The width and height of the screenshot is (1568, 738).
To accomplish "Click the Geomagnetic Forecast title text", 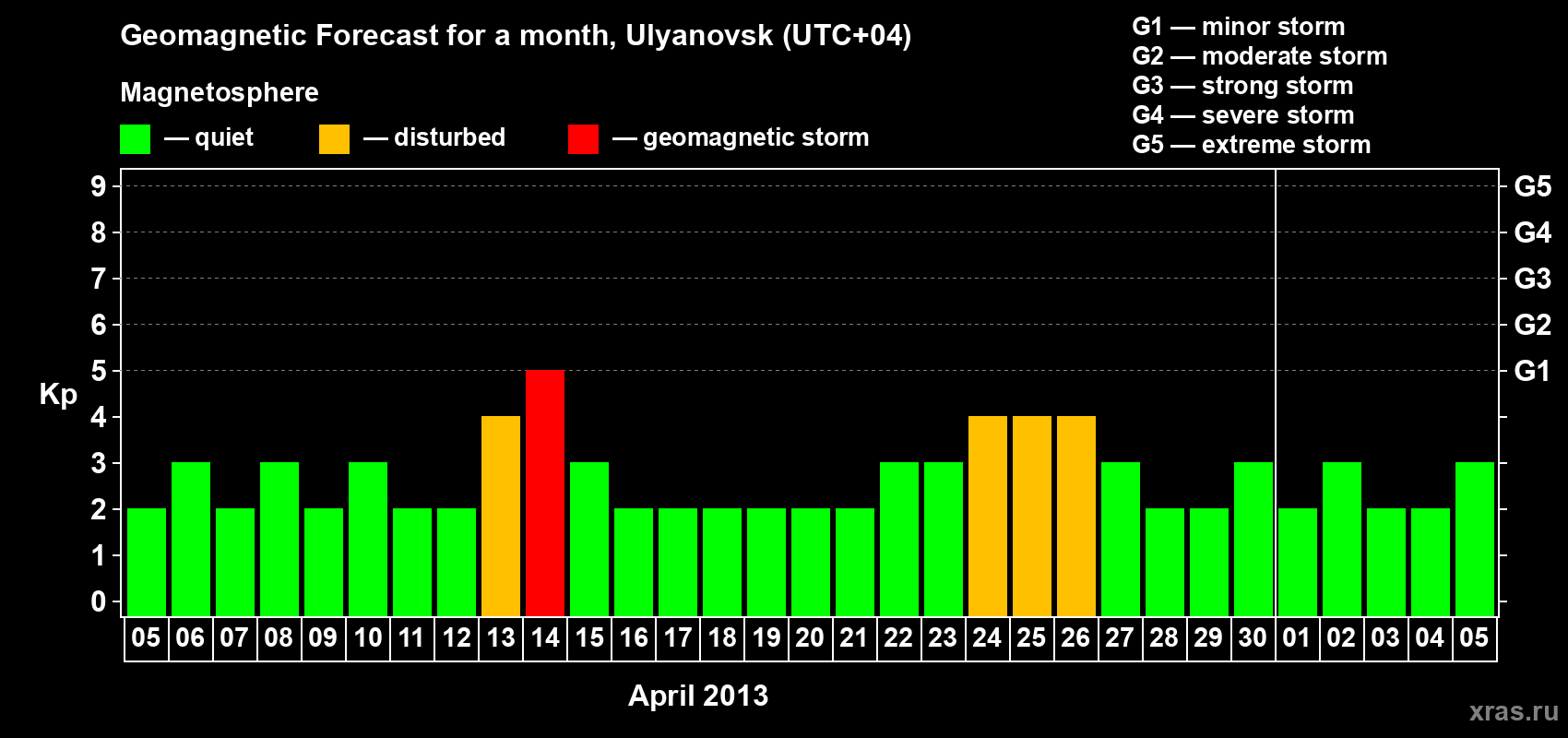I will point(516,35).
